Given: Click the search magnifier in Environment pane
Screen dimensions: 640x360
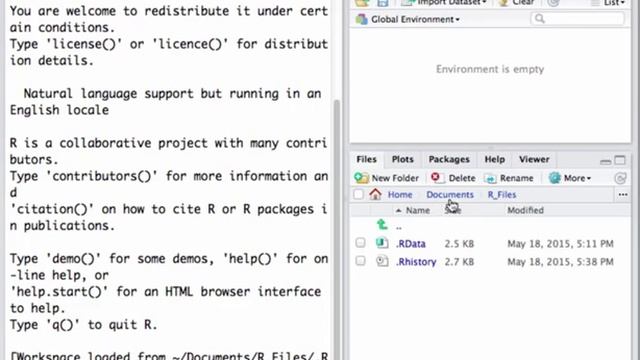Looking at the screenshot, I should coord(540,19).
